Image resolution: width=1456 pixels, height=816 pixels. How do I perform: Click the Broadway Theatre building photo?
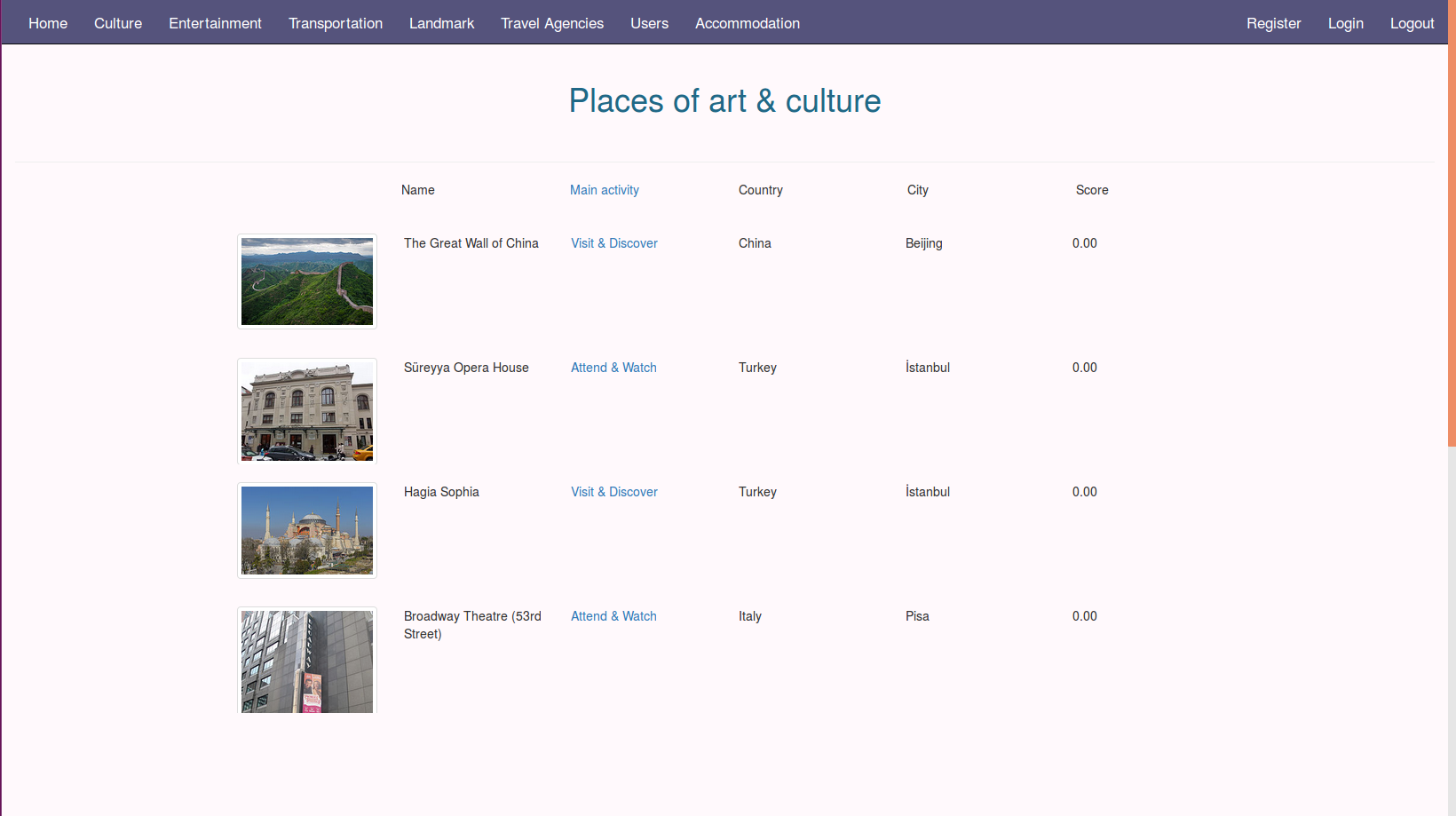(x=307, y=661)
